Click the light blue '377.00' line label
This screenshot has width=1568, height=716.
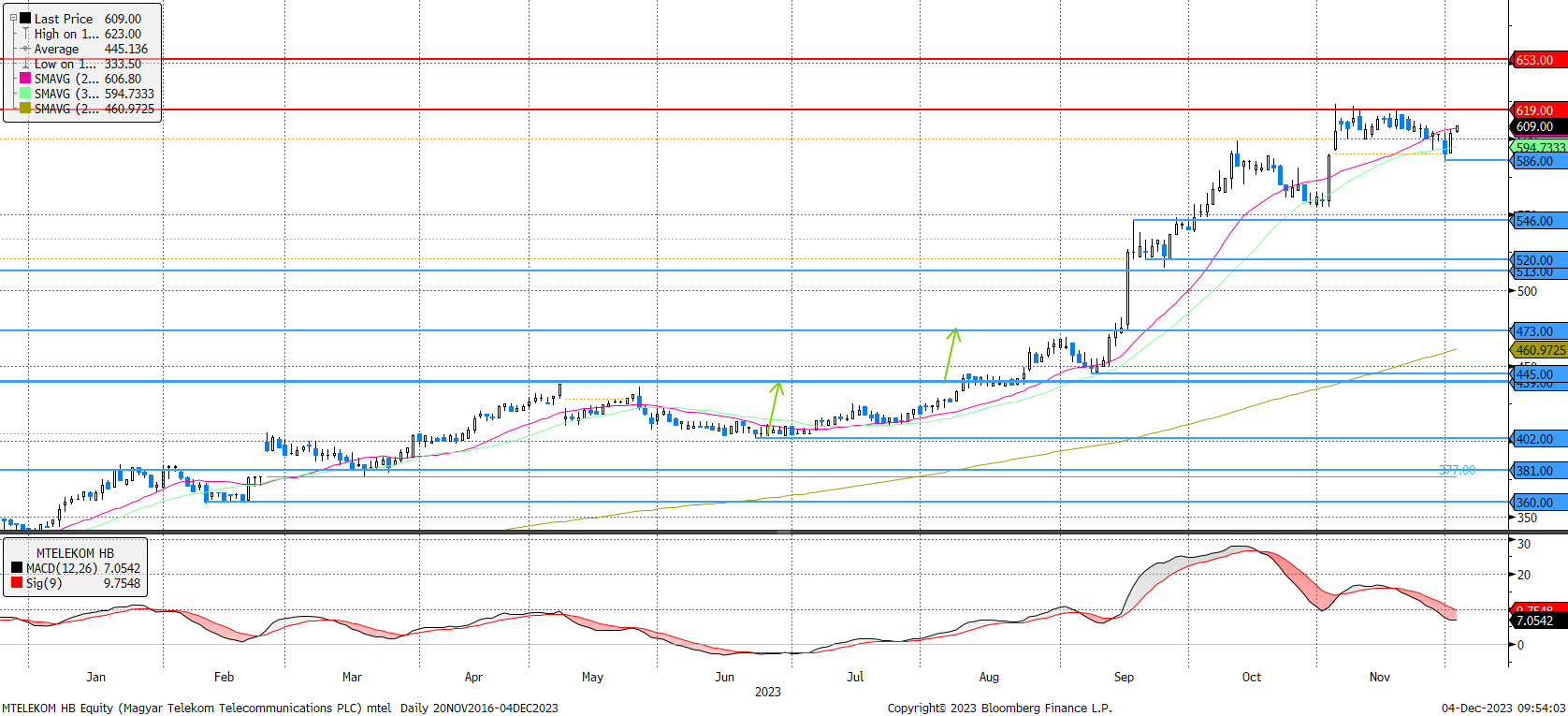point(1457,470)
